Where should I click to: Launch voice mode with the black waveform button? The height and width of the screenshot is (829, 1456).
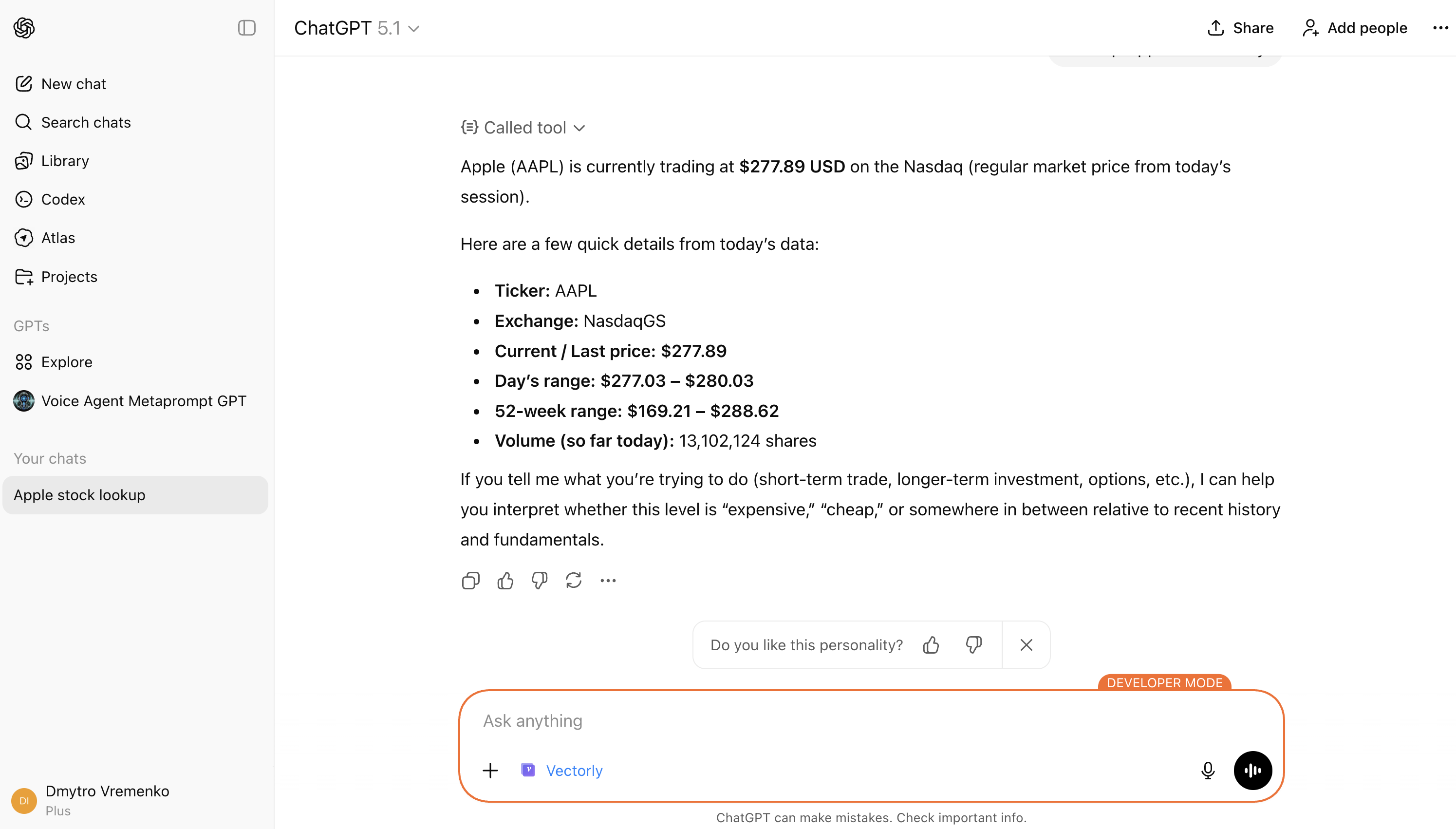1252,771
